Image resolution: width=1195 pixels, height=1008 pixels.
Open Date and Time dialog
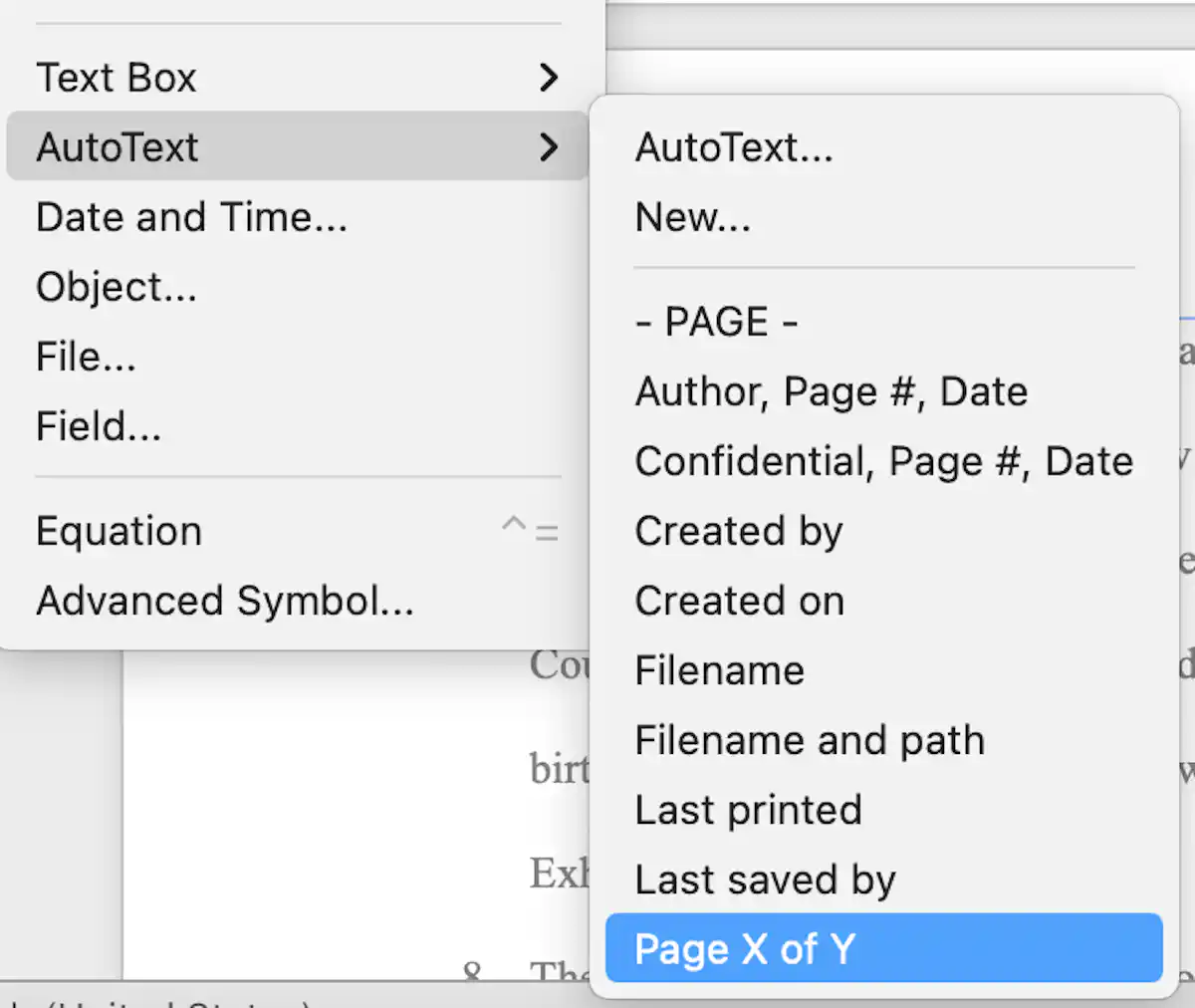(191, 217)
